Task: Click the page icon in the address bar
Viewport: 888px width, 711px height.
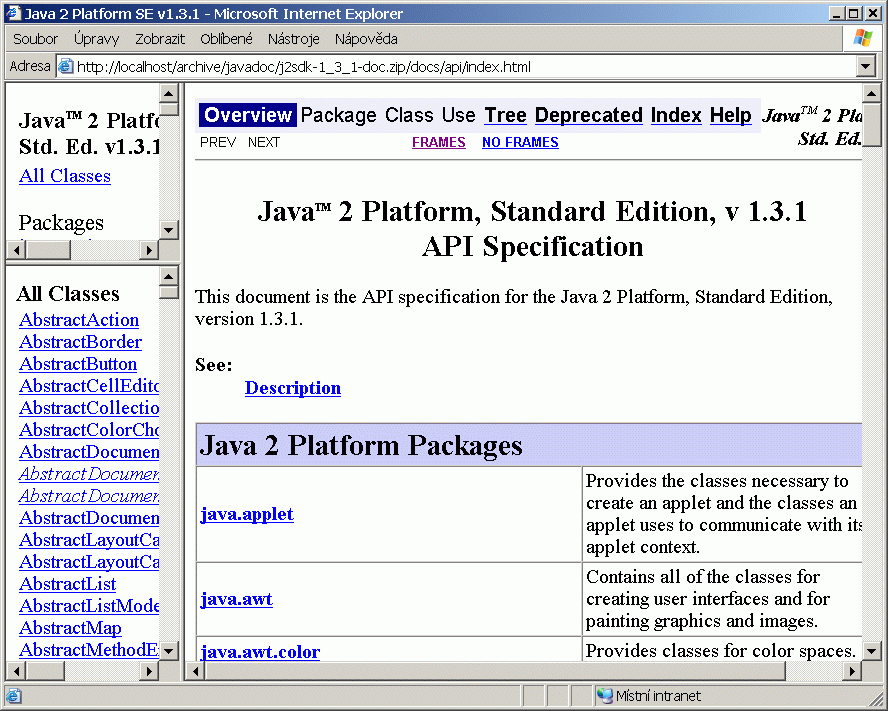Action: 66,66
